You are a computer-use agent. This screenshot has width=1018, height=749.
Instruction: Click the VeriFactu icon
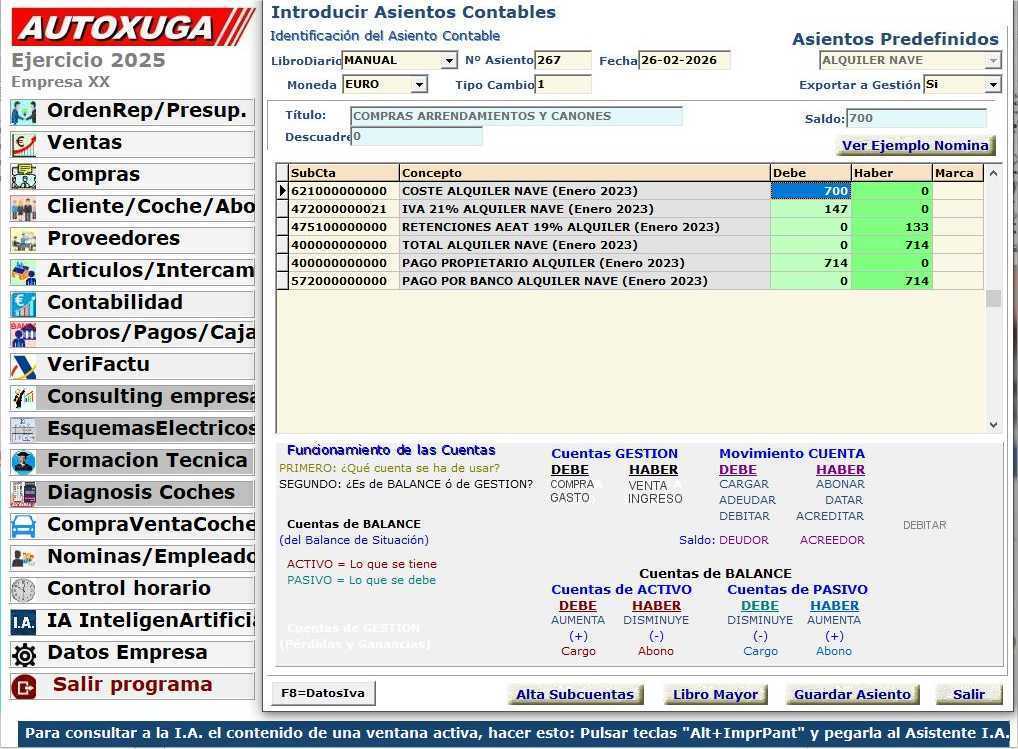click(x=23, y=366)
